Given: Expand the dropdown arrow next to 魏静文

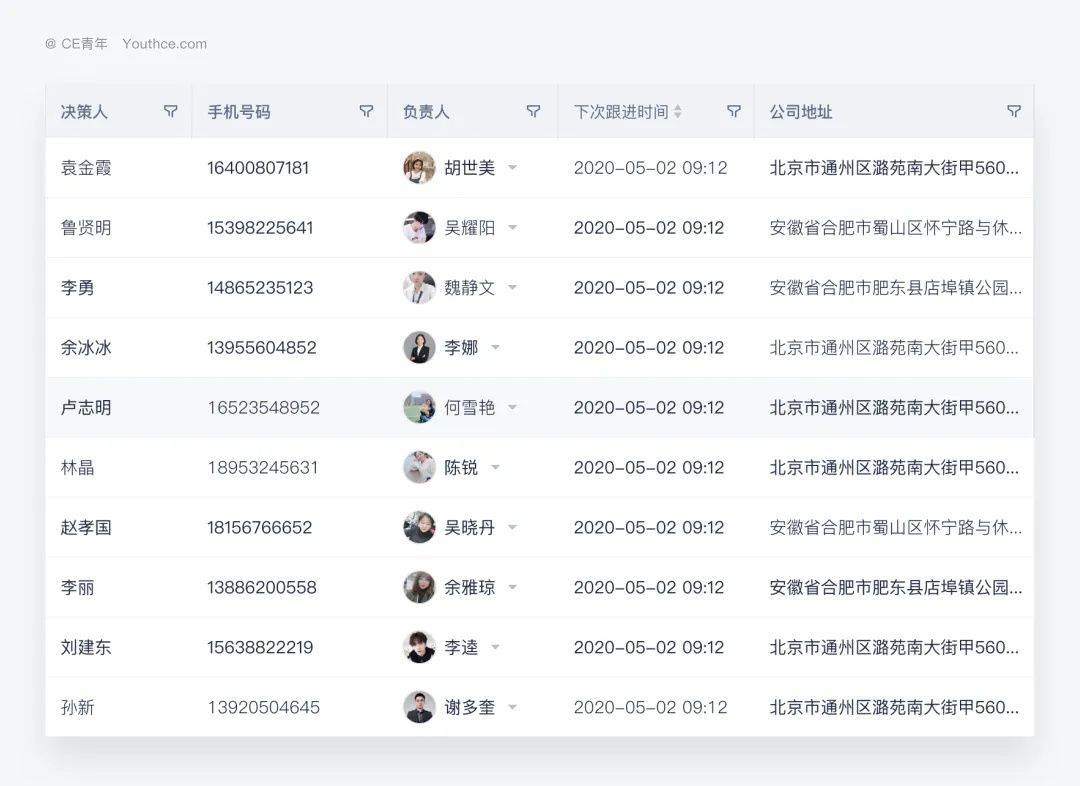Looking at the screenshot, I should 512,287.
